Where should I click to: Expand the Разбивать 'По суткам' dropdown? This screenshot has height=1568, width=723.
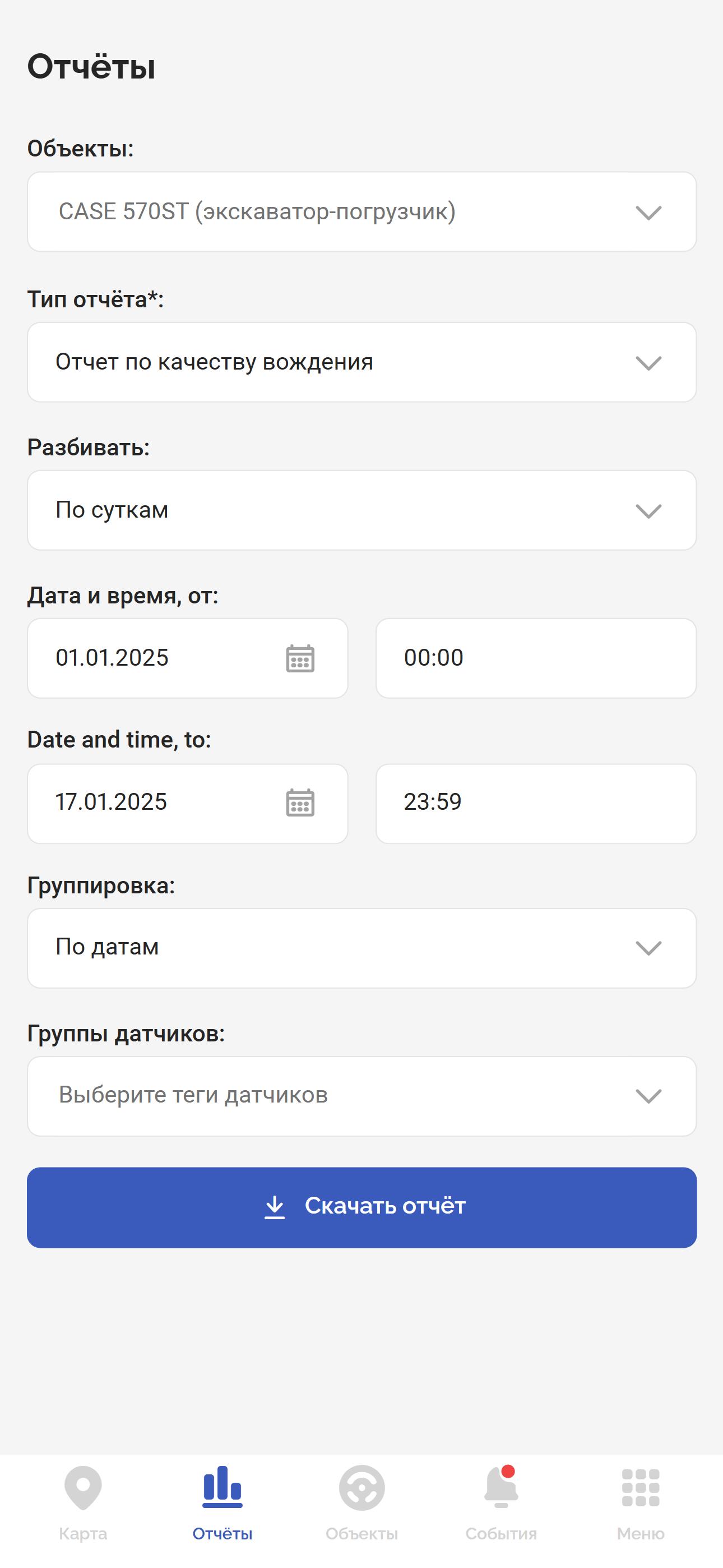click(361, 510)
